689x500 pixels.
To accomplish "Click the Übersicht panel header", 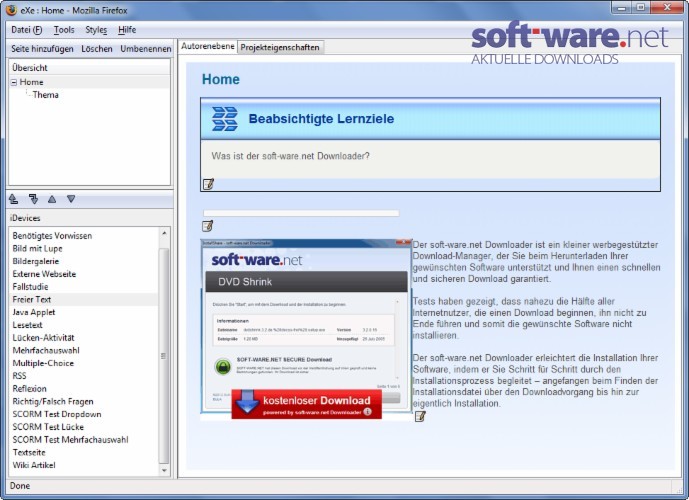I will [x=89, y=68].
